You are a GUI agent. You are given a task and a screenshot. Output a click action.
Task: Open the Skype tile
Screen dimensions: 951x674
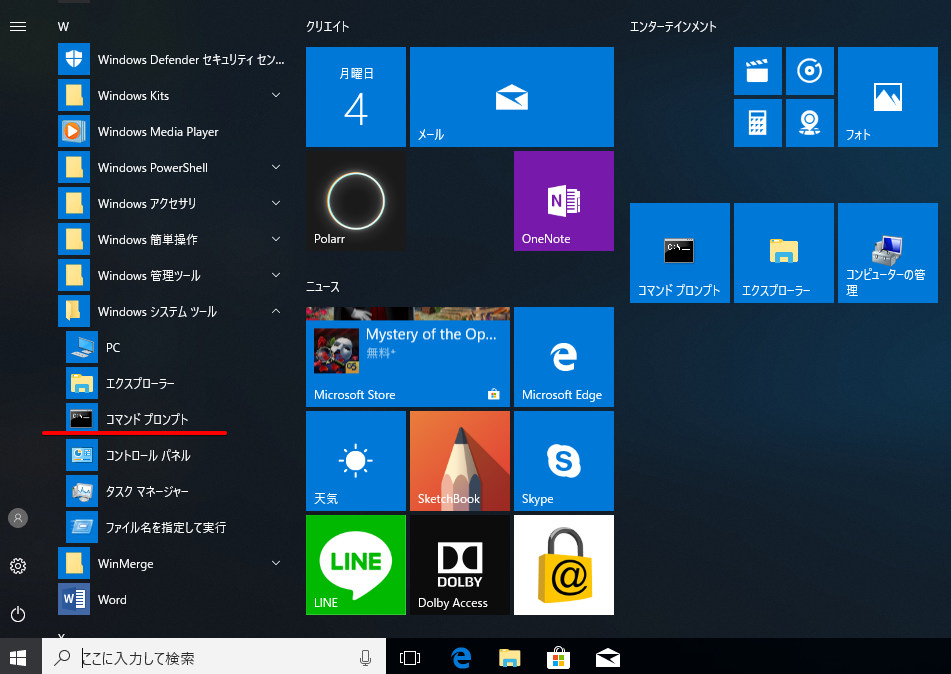click(x=564, y=461)
